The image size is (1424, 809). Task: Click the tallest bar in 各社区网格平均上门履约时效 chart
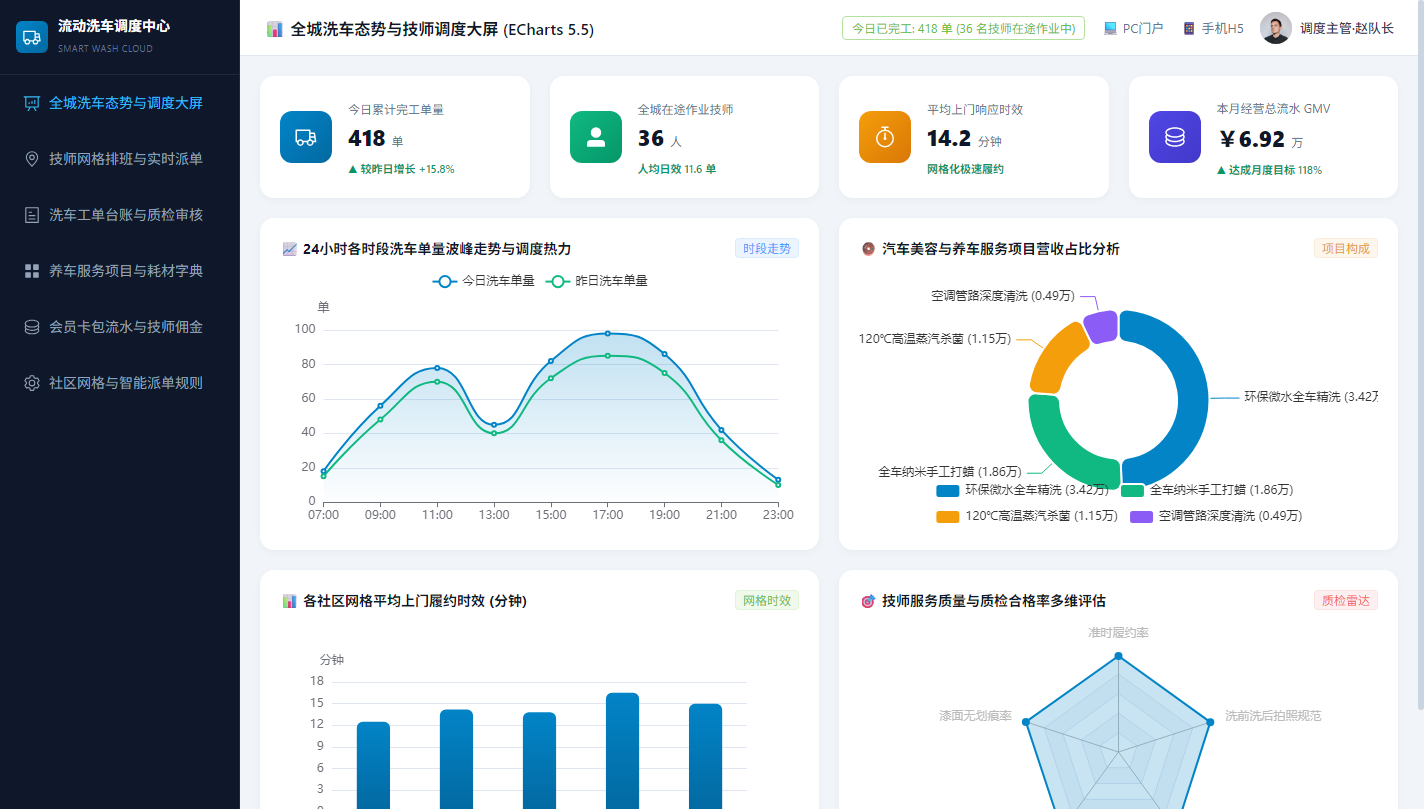coord(622,750)
